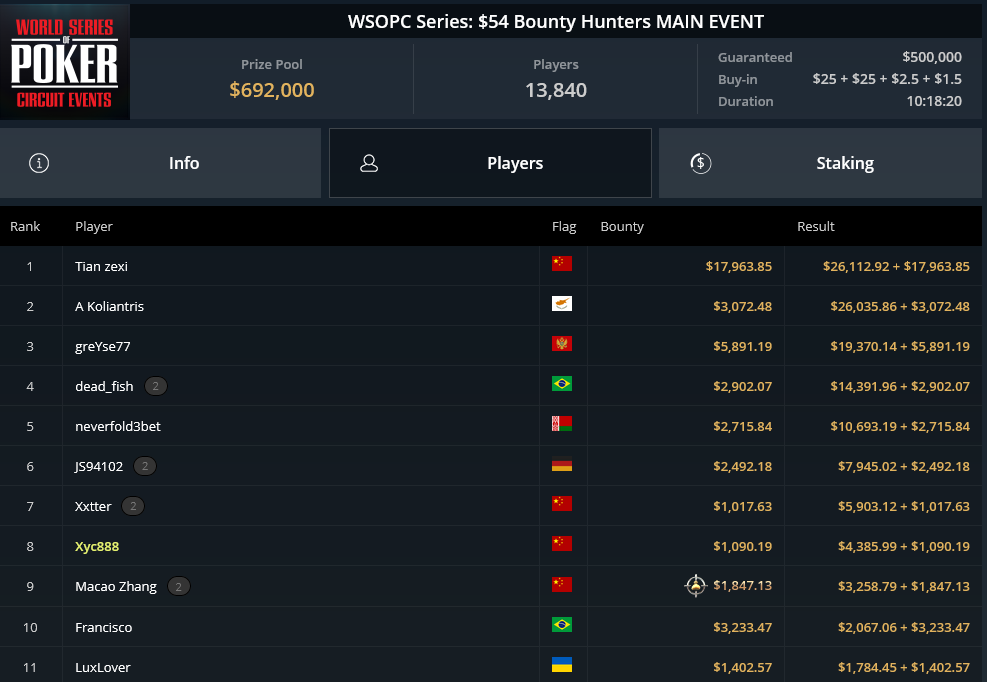Click the Germany flag in JS94102's row
The width and height of the screenshot is (987, 682).
pyautogui.click(x=561, y=464)
